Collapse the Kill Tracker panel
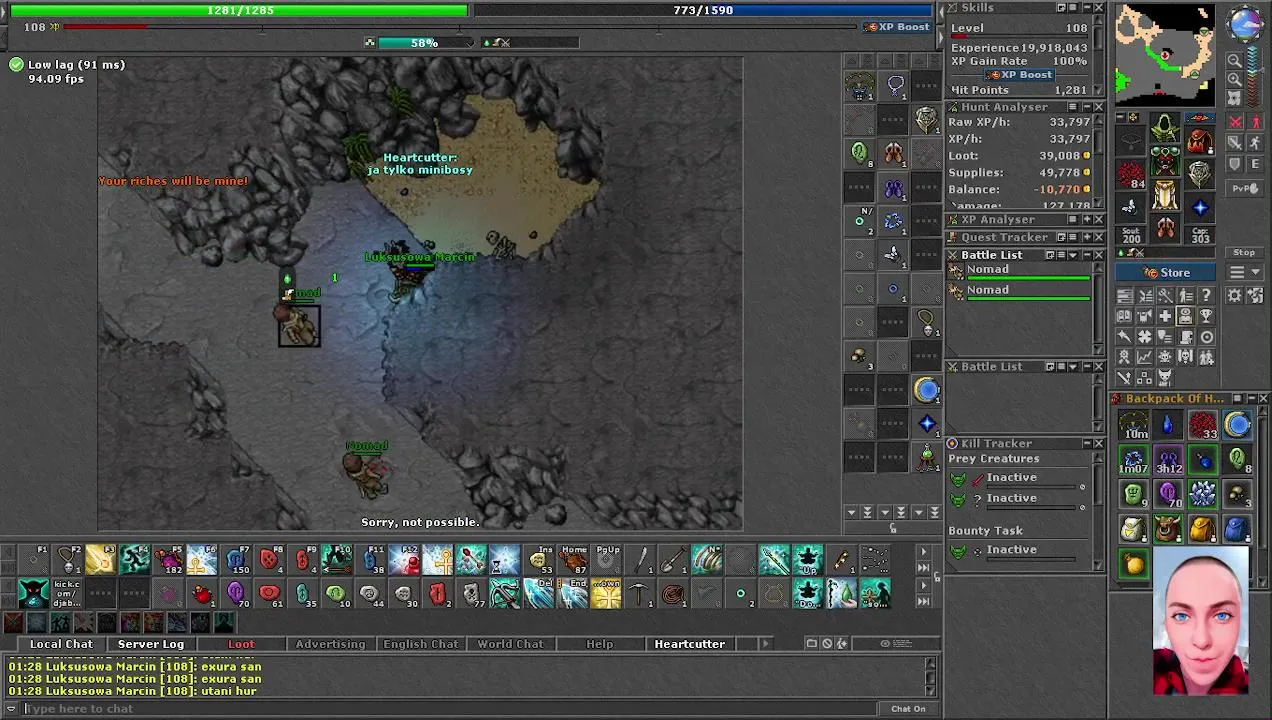The height and width of the screenshot is (720, 1272). (1085, 443)
